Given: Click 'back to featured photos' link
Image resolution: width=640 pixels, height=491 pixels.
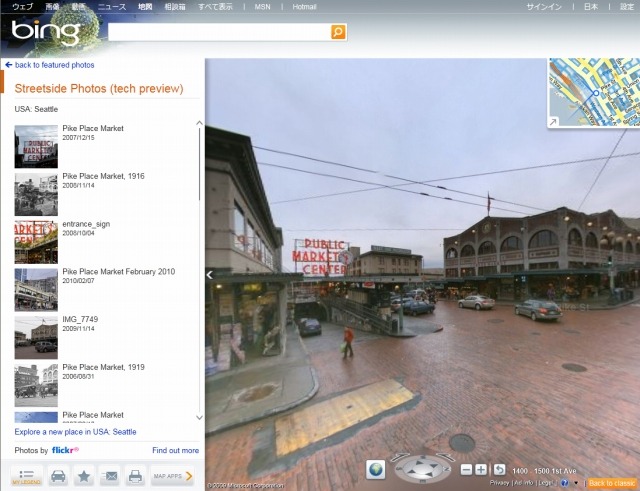Looking at the screenshot, I should [x=54, y=65].
